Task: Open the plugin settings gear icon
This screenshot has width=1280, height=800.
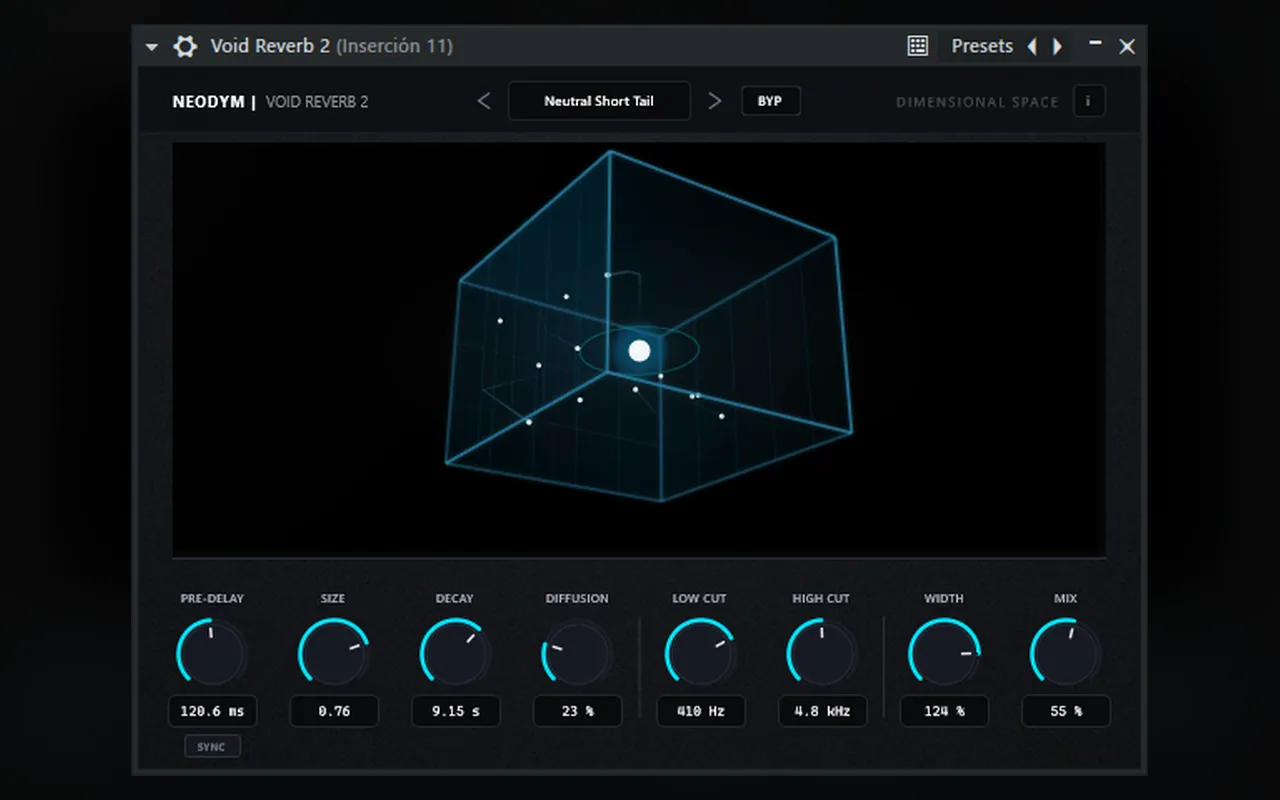Action: click(185, 47)
